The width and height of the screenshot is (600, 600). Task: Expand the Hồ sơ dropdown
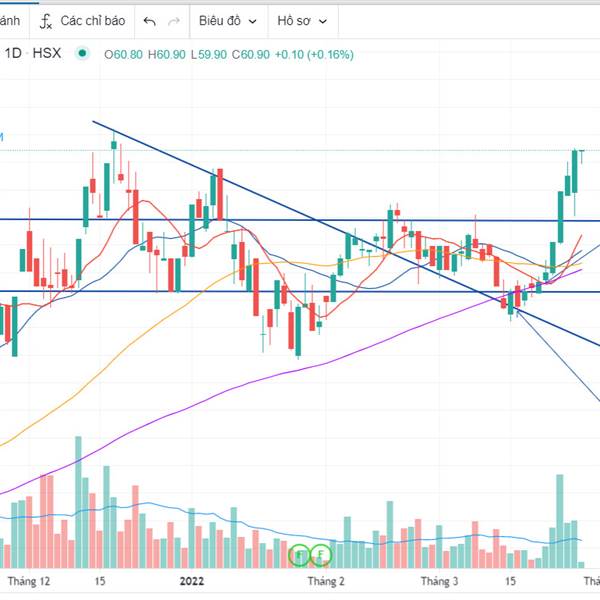coord(302,21)
